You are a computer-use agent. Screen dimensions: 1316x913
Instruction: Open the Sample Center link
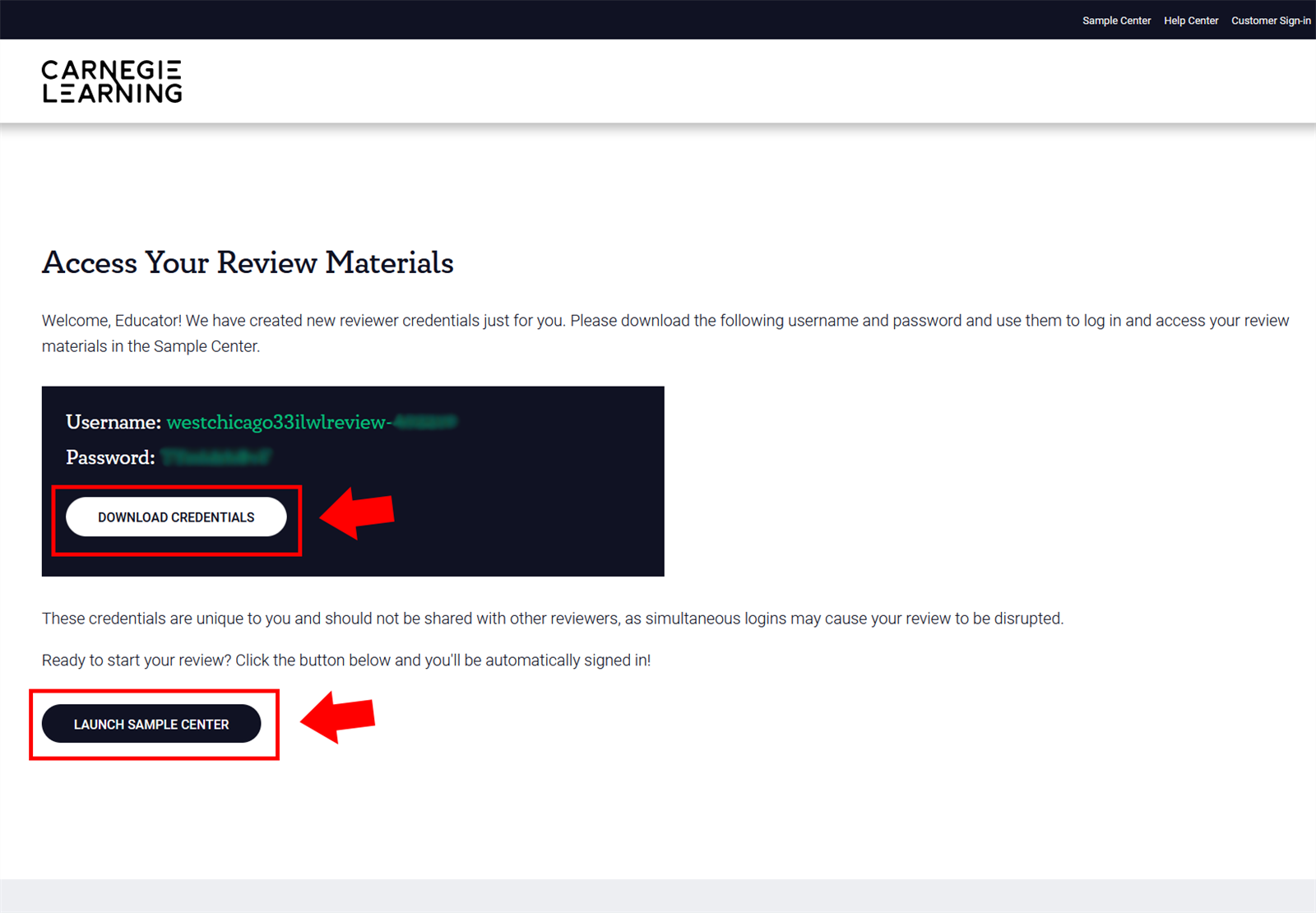coord(1116,21)
